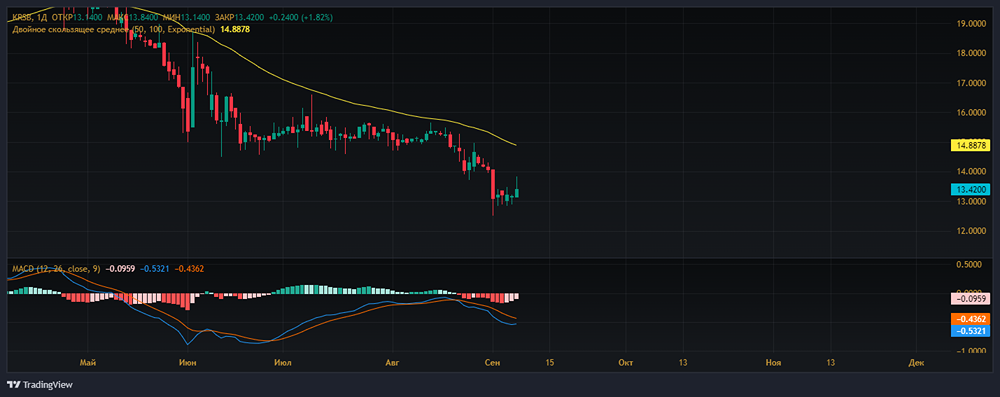Click the 15 date right after Сен
Screen dimensions: 1000x397
click(550, 363)
